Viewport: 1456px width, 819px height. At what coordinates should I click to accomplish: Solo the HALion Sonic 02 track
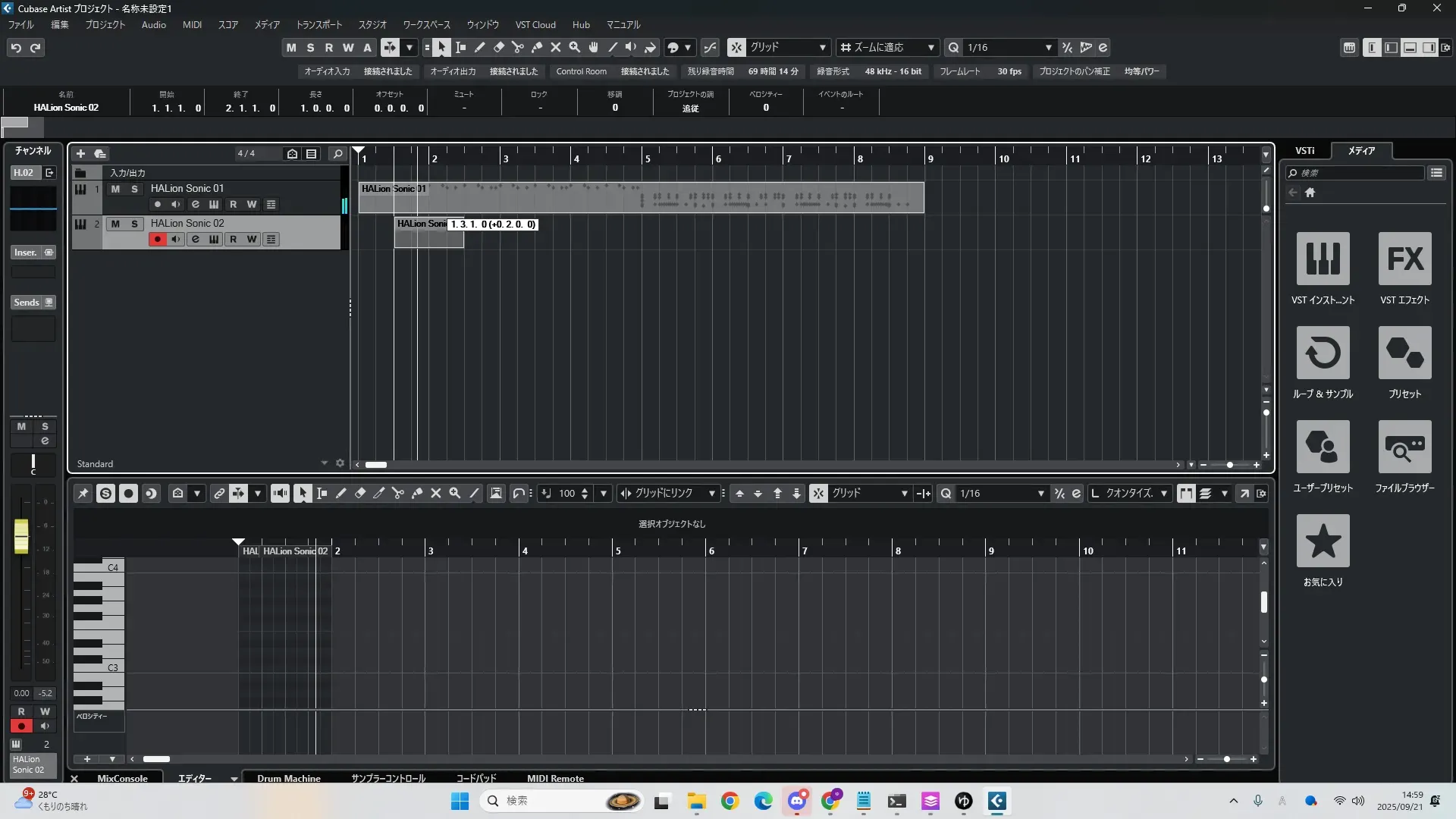click(134, 224)
